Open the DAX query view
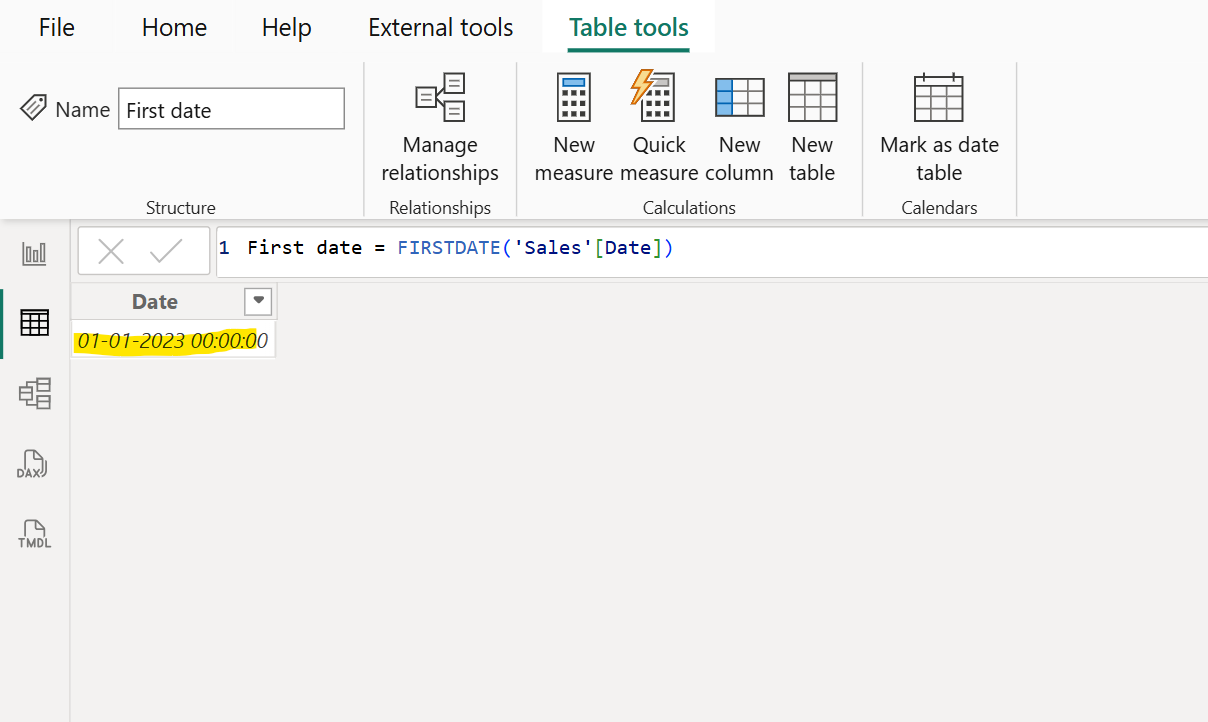 pos(34,463)
